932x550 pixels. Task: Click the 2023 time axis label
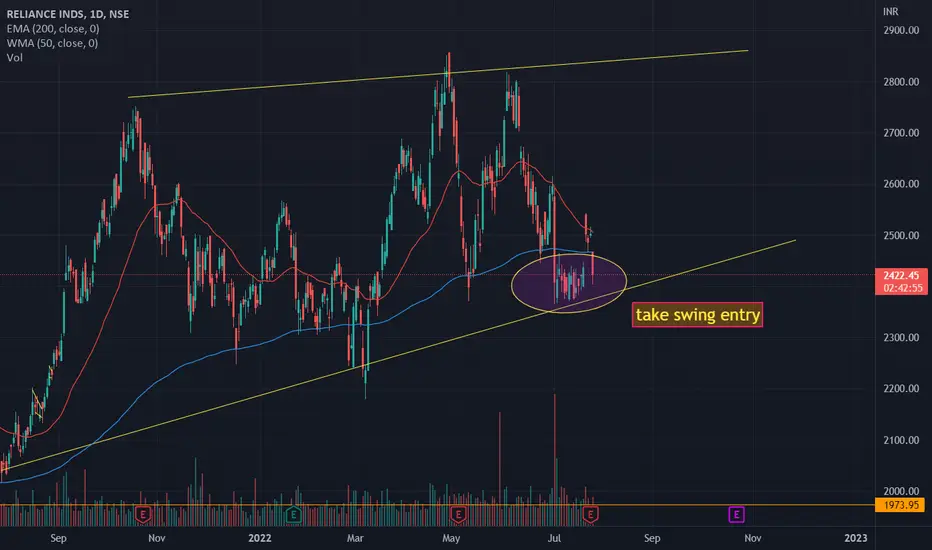click(x=855, y=538)
